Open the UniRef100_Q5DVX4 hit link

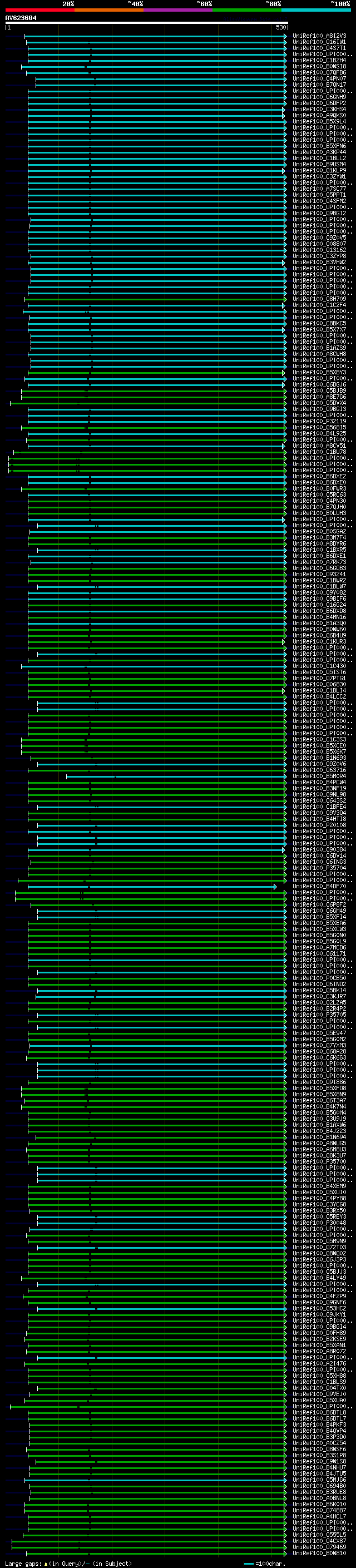click(x=319, y=403)
